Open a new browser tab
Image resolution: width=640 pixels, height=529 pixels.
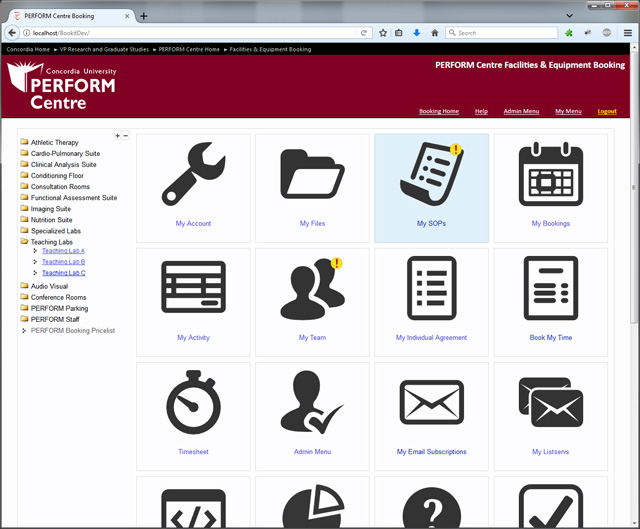click(144, 16)
